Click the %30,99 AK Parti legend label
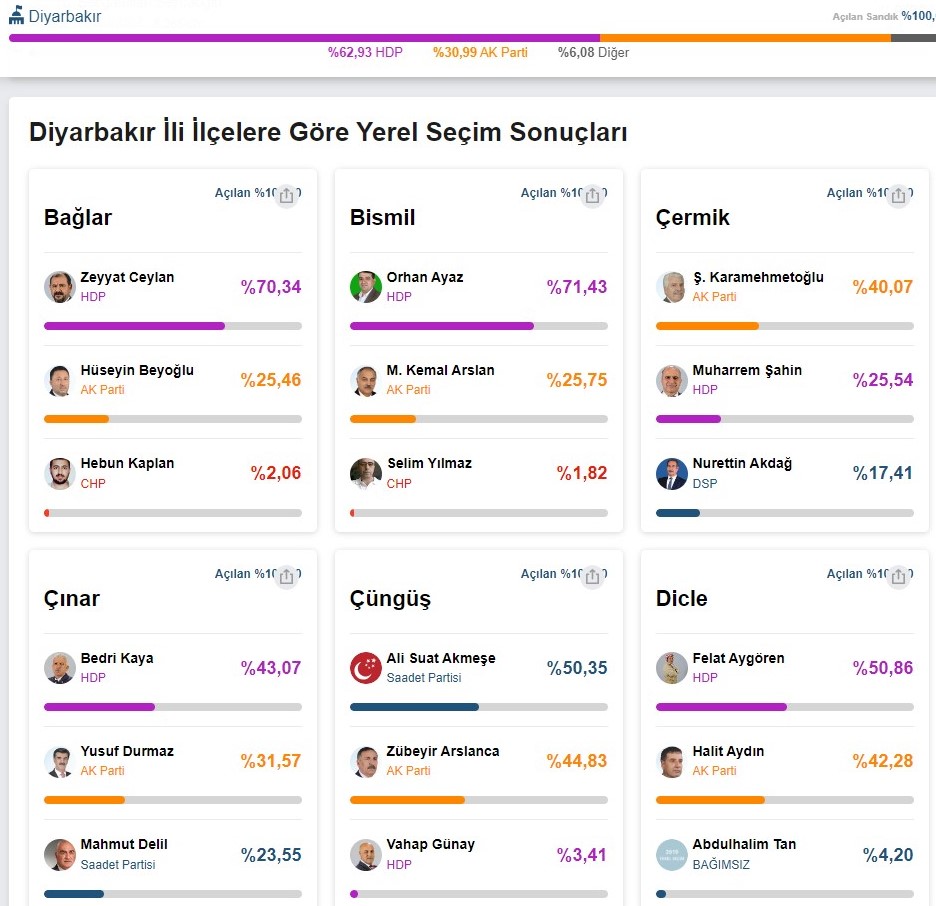Viewport: 936px width, 906px height. [x=480, y=53]
